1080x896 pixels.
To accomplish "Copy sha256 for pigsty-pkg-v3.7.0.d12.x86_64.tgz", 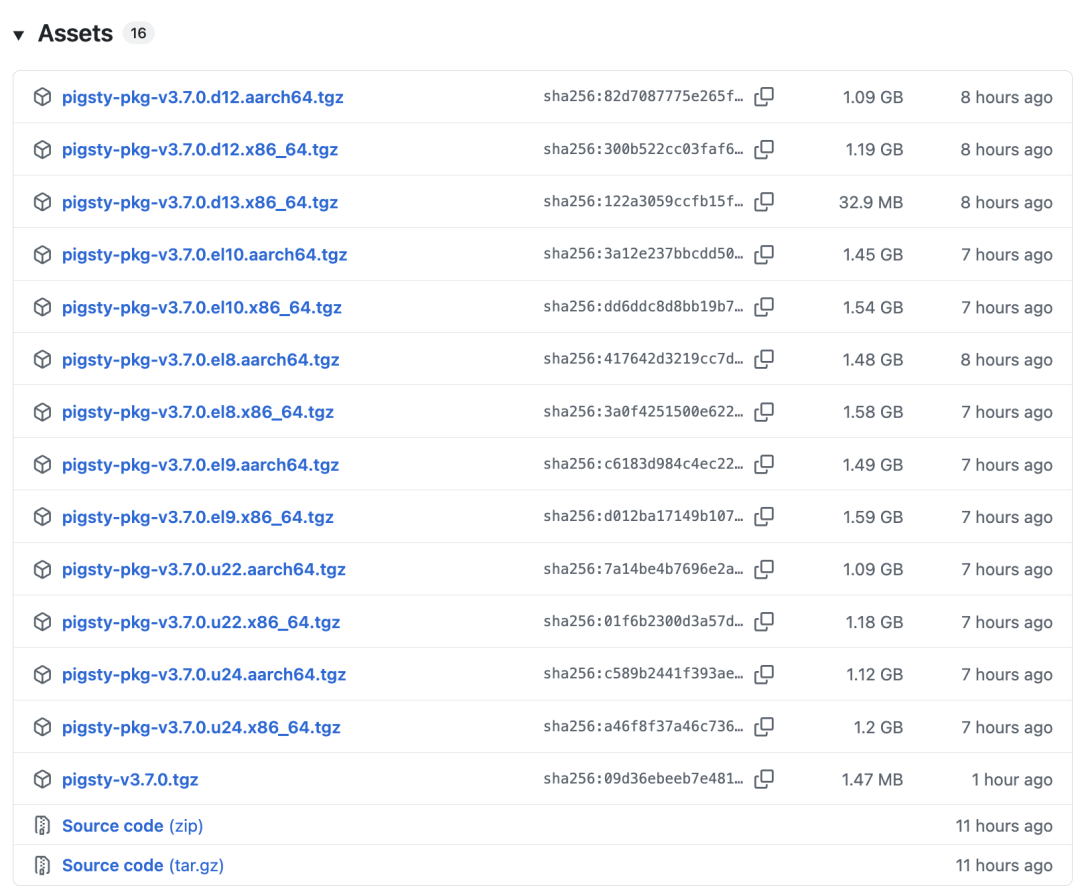I will tap(764, 149).
